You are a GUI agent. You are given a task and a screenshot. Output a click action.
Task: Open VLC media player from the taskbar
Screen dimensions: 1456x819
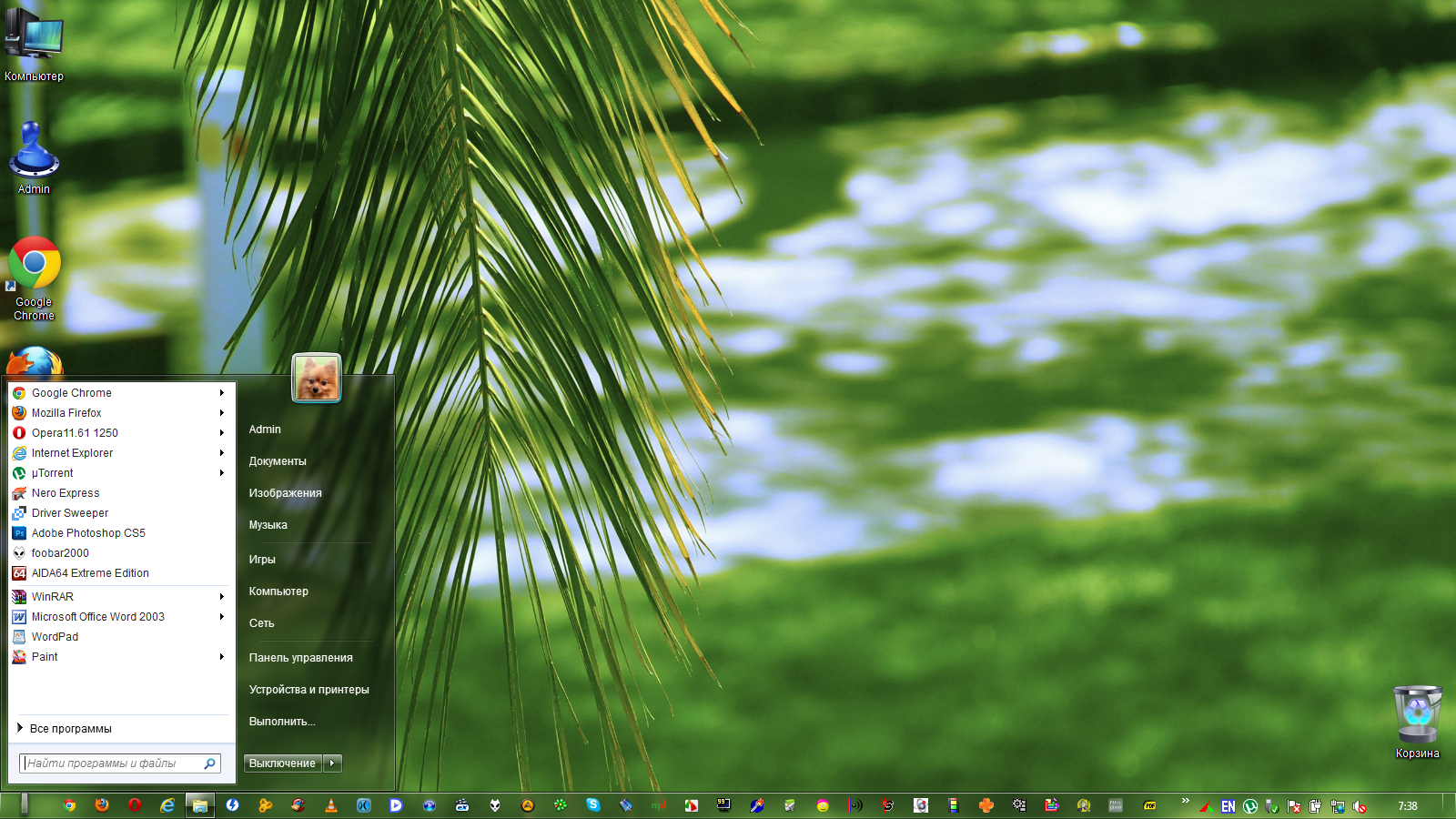click(x=331, y=805)
